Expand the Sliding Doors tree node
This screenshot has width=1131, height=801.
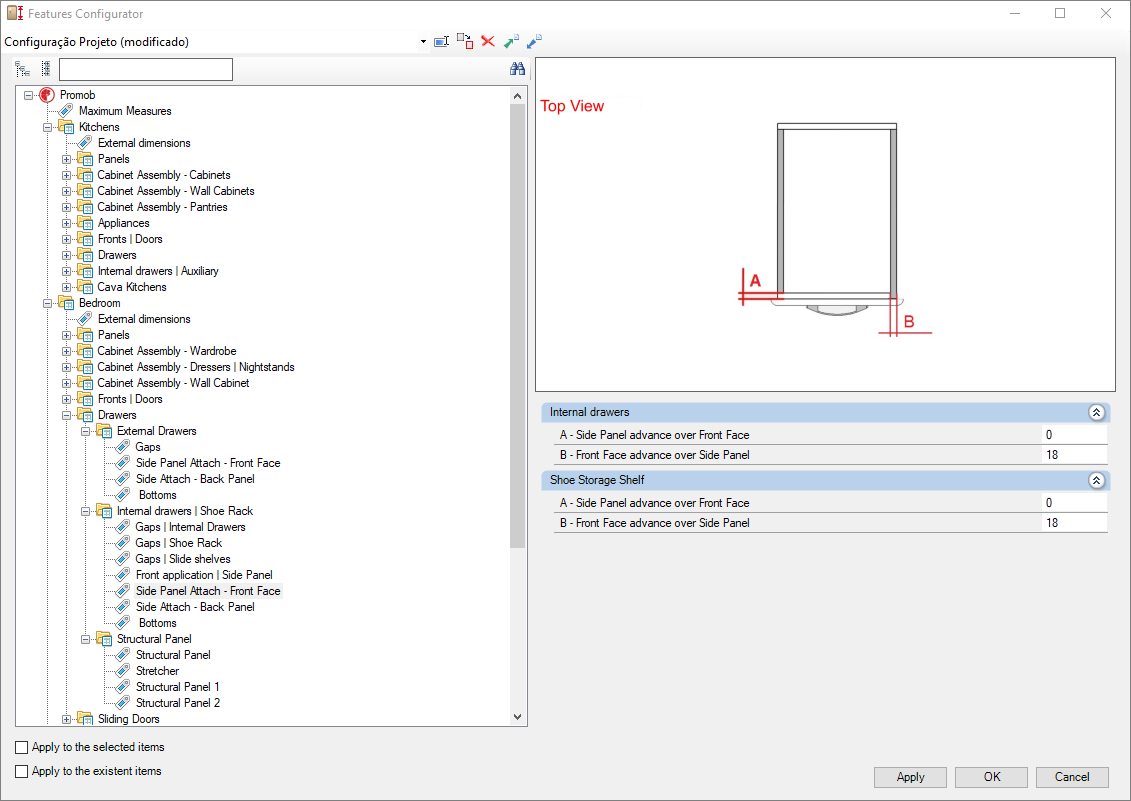pyautogui.click(x=67, y=719)
